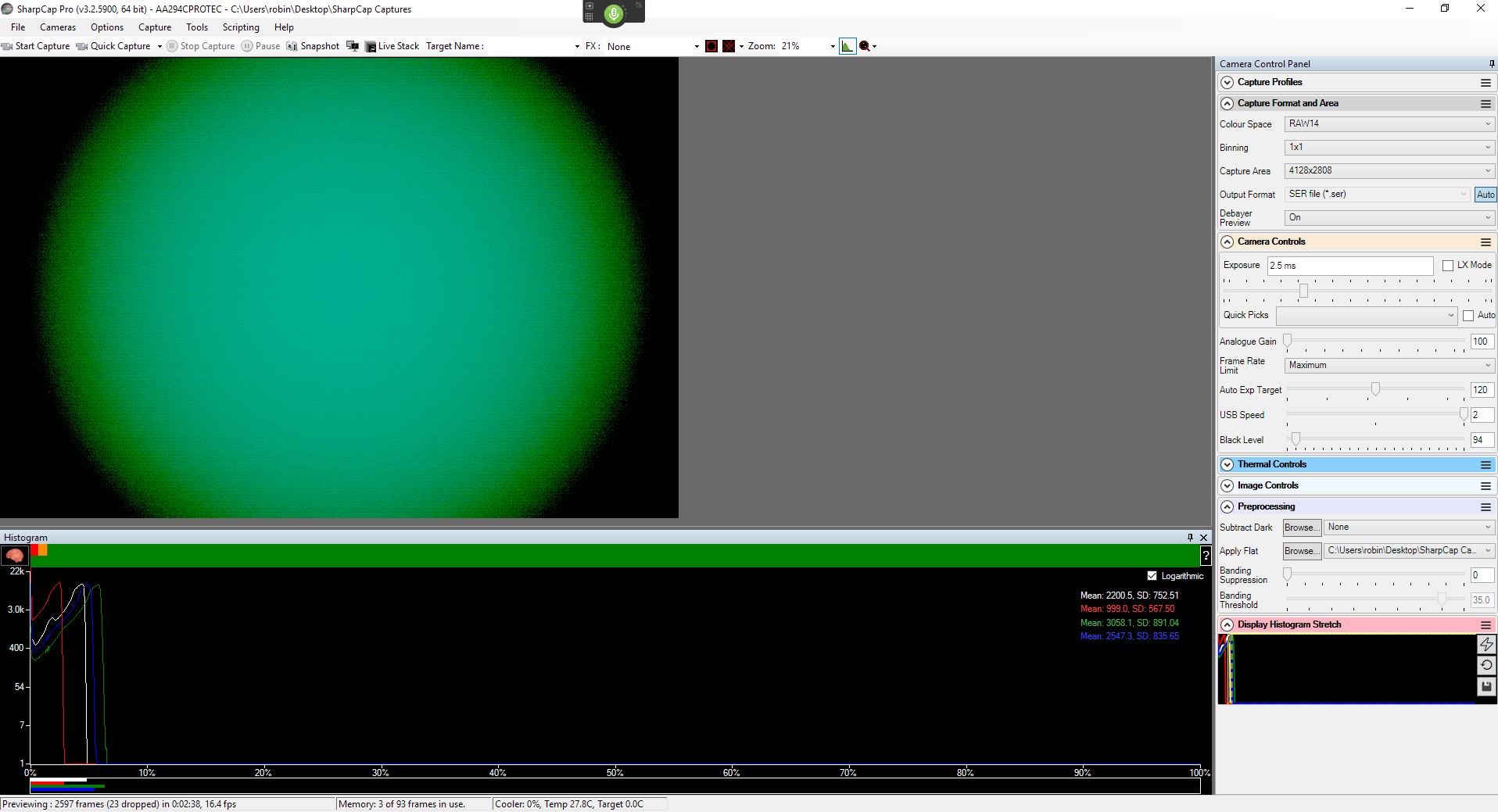
Task: Collapse the Preprocessing section
Action: tap(1227, 506)
